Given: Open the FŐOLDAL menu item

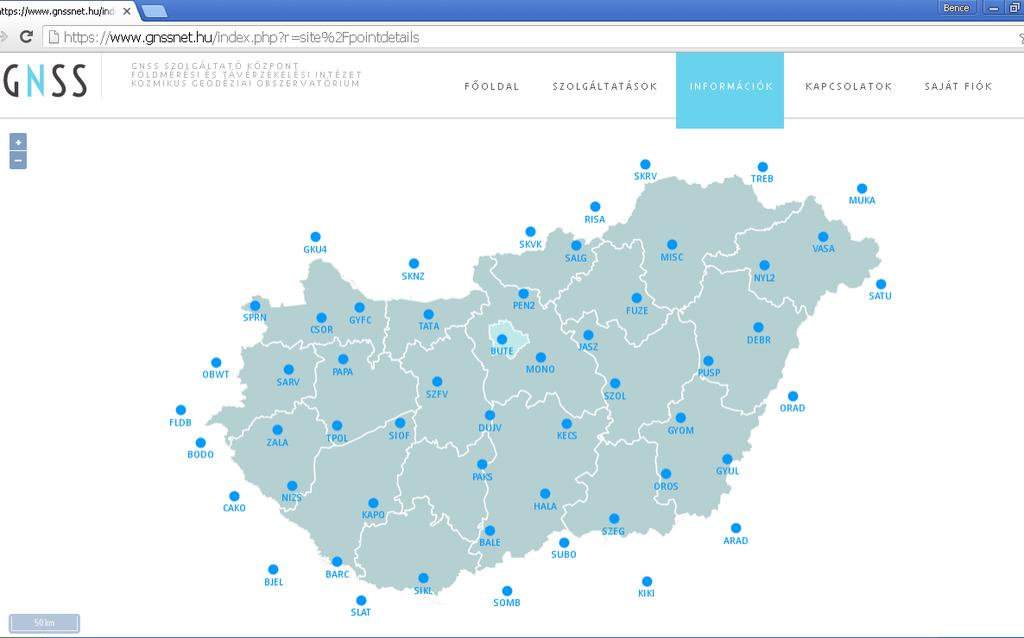Looking at the screenshot, I should (x=492, y=86).
